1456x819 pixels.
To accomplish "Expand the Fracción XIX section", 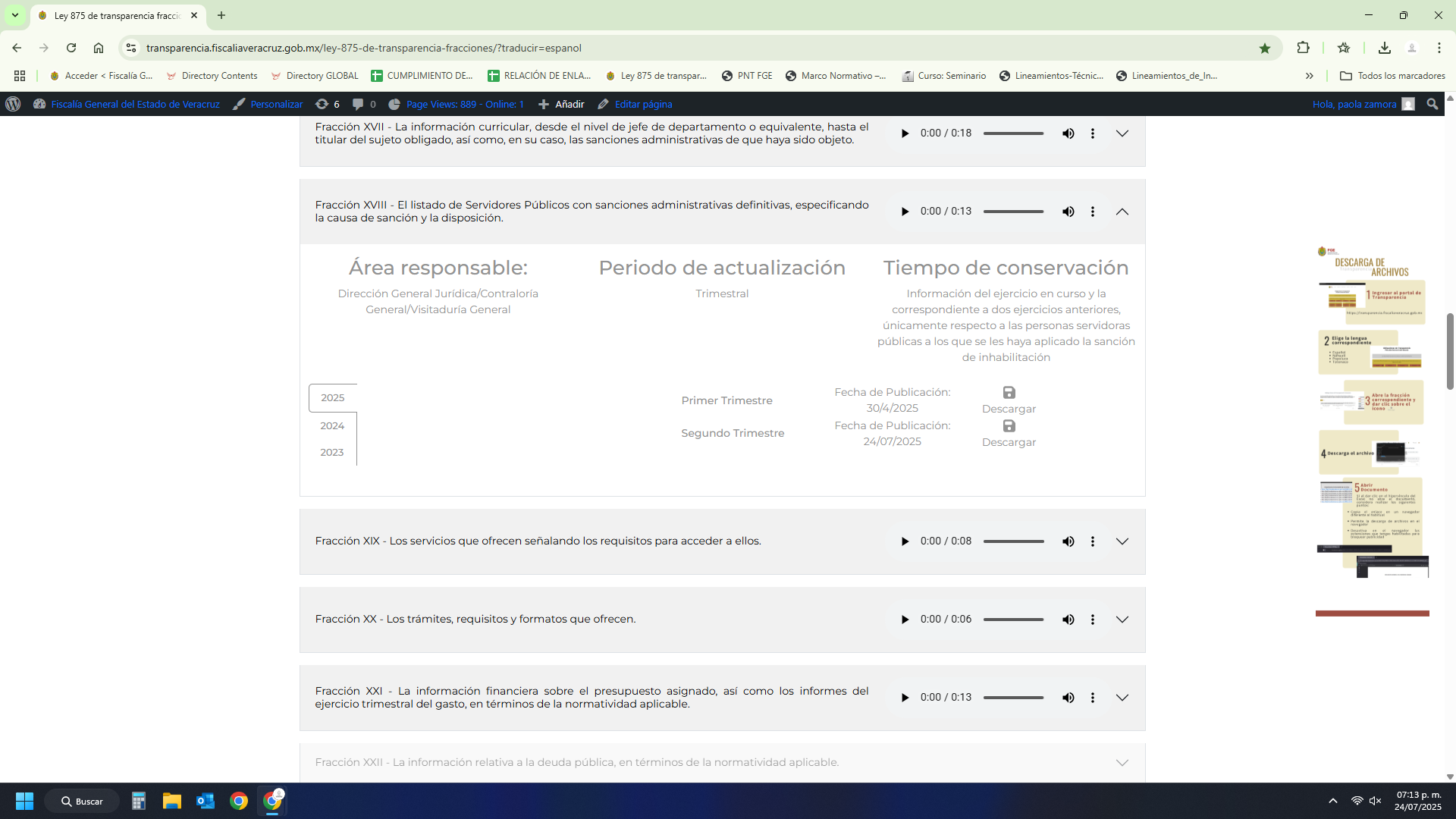I will 1122,541.
